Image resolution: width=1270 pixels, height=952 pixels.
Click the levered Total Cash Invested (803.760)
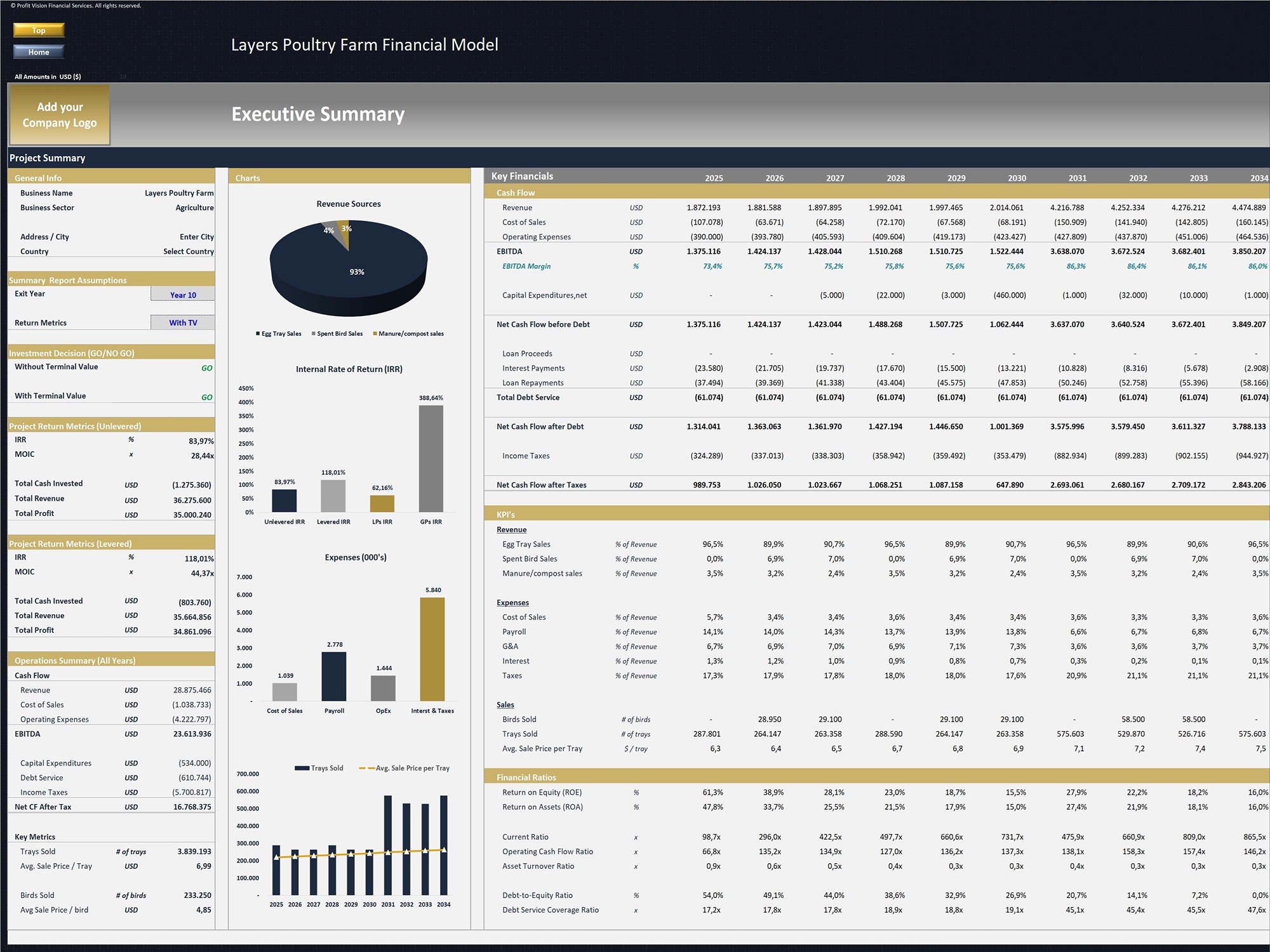(195, 602)
